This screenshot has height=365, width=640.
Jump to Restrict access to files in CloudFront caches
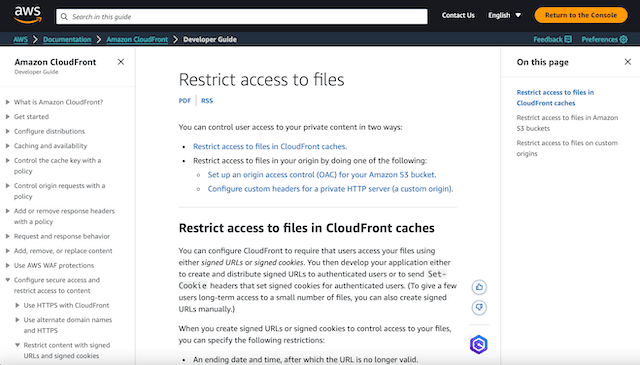pos(555,98)
